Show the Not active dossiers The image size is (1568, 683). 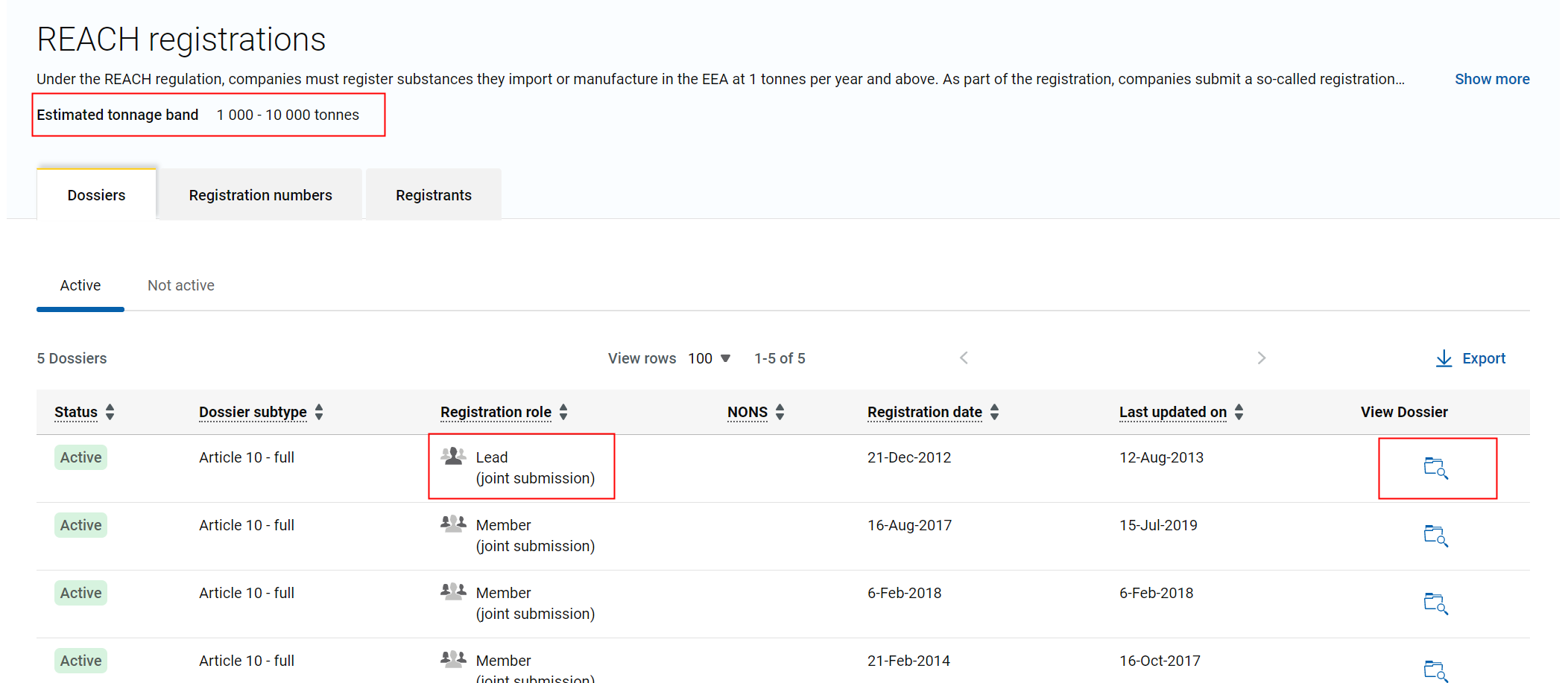[x=180, y=286]
